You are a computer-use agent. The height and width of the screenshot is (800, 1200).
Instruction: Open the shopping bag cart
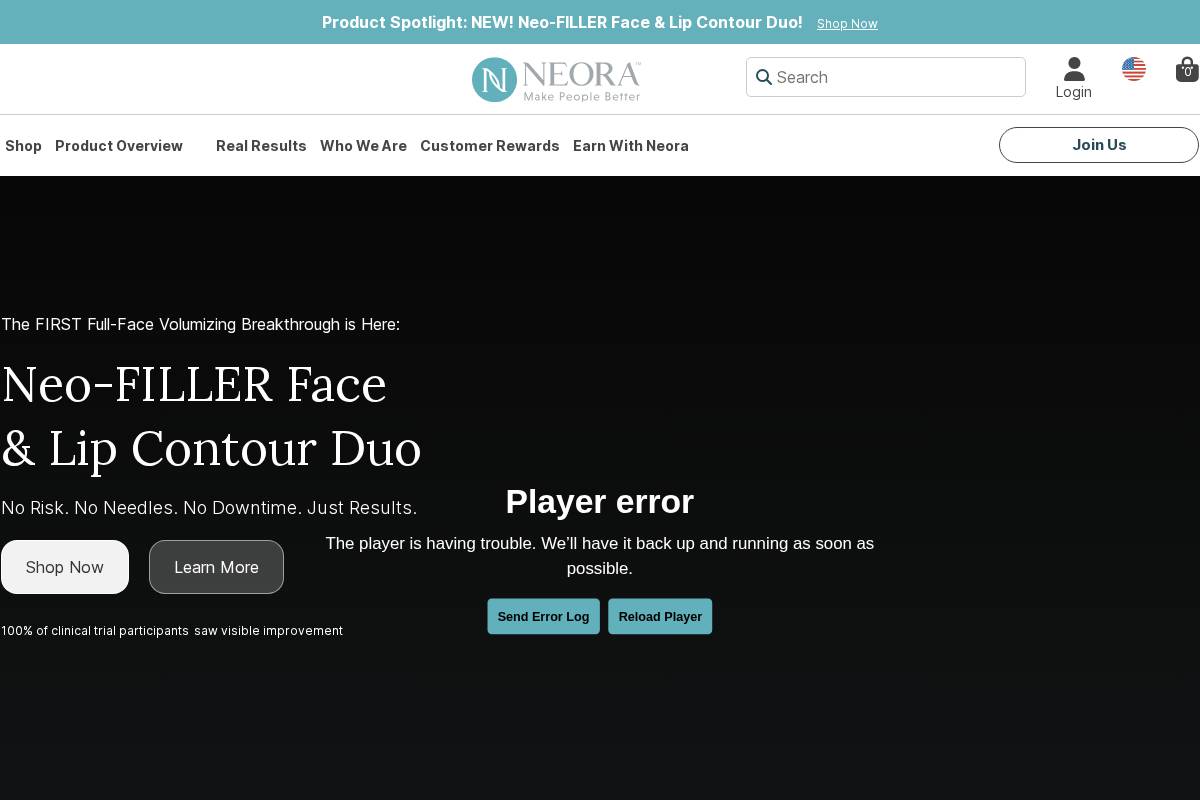click(x=1187, y=69)
